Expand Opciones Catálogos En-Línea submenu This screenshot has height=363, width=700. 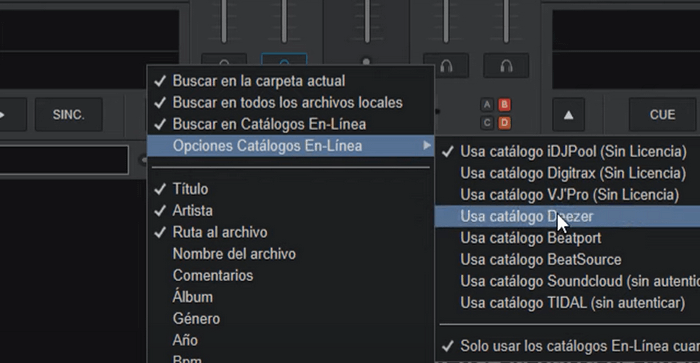pos(291,146)
